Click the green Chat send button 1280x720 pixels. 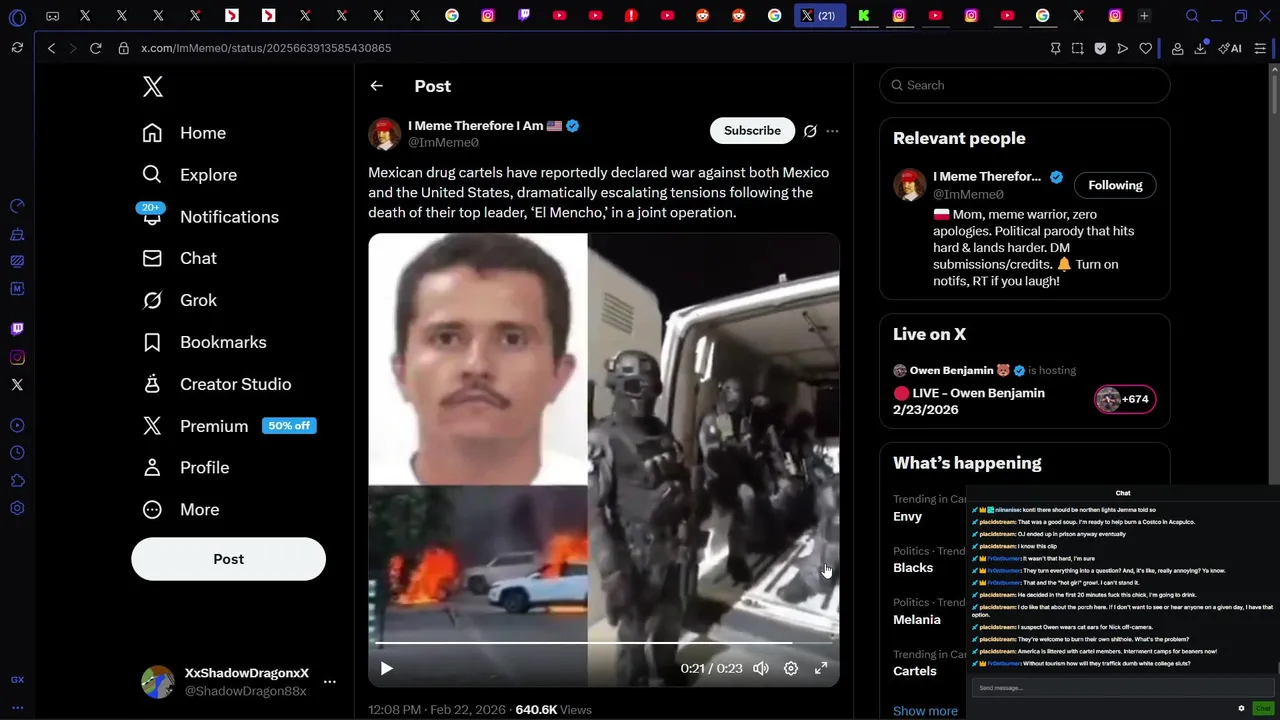(x=1264, y=708)
